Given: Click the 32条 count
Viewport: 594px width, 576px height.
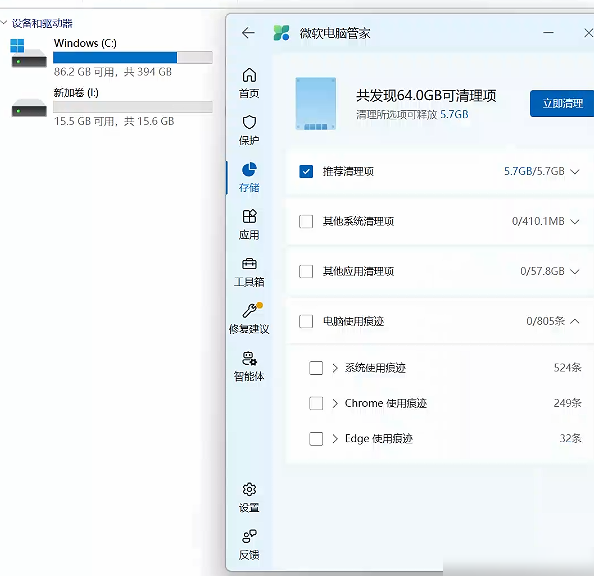Looking at the screenshot, I should pos(571,438).
